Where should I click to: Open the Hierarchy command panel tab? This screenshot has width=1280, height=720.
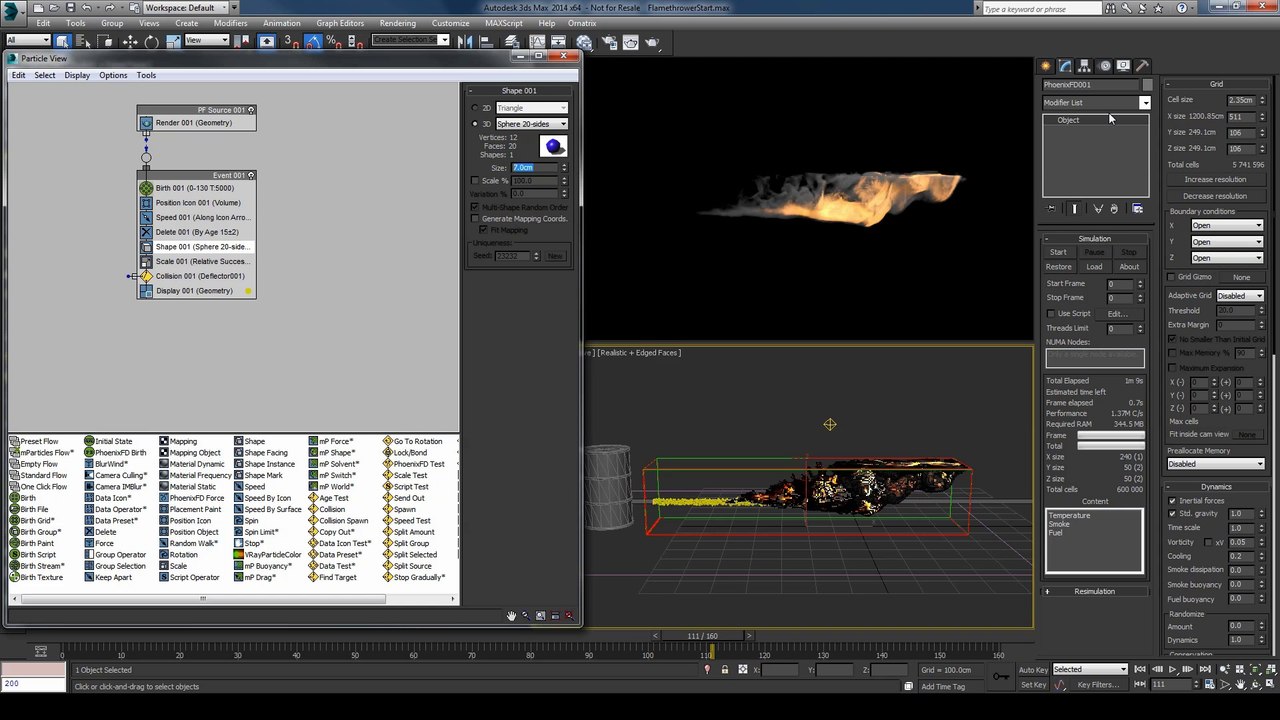[x=1084, y=66]
